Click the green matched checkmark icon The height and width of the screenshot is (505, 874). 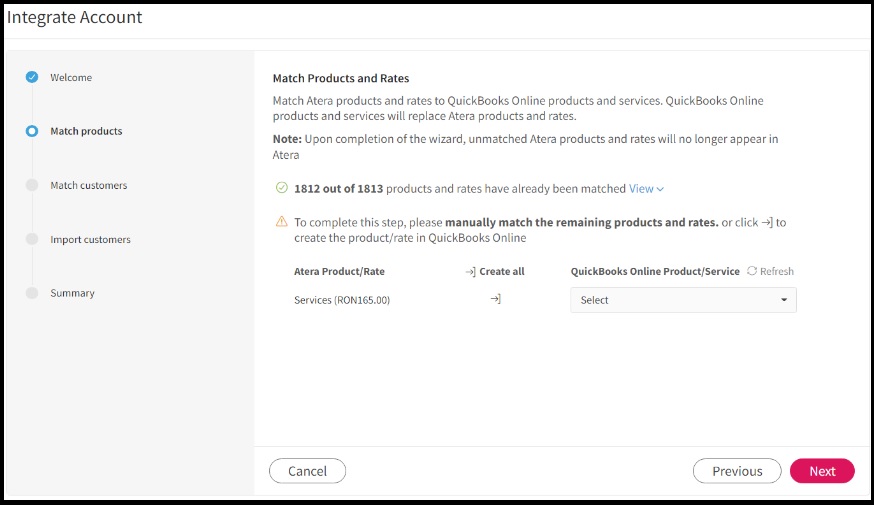(x=281, y=188)
